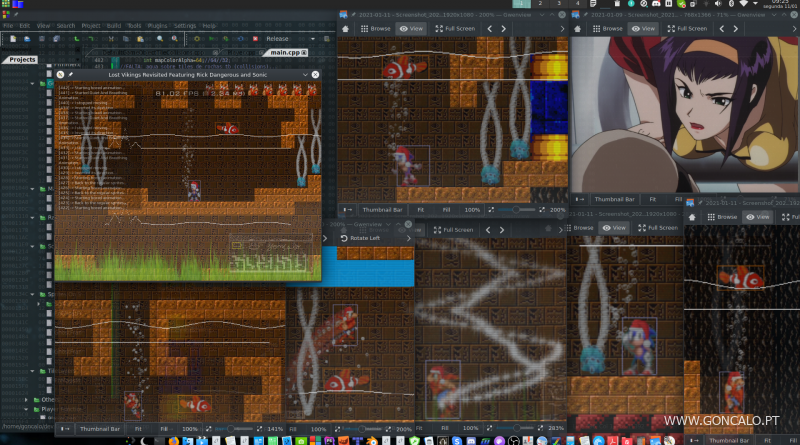Adjust zoom slider in 200% Gwenview status bar
Viewport: 800px width, 445px height.
[516, 210]
